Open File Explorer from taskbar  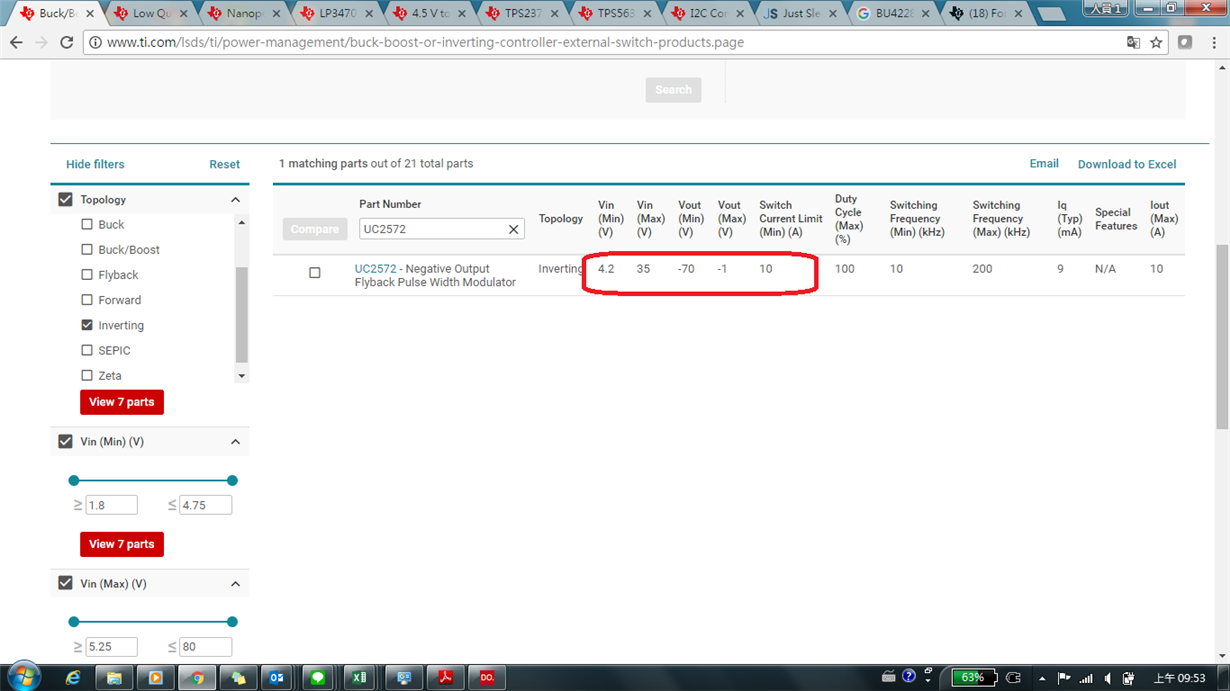point(114,678)
